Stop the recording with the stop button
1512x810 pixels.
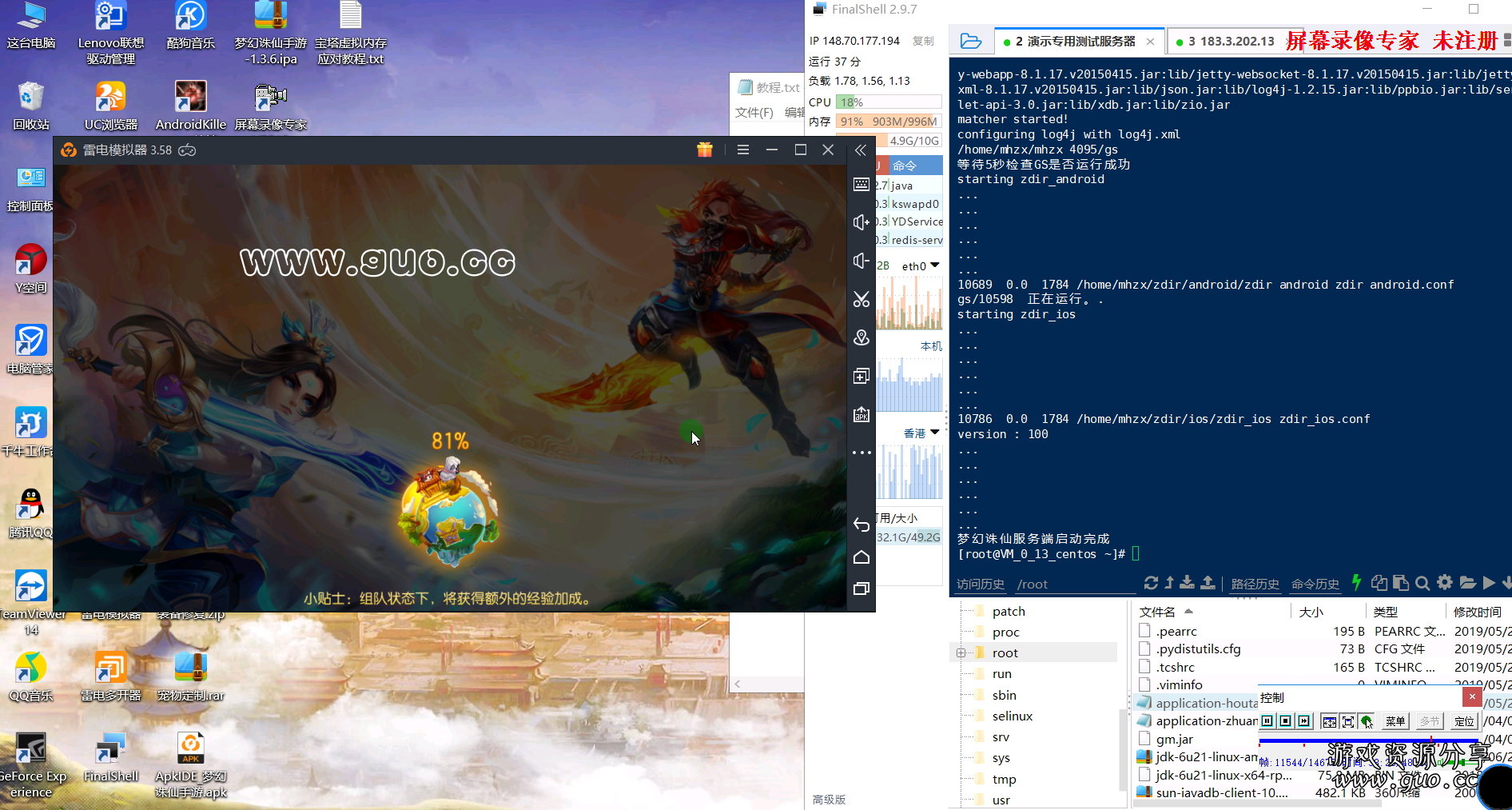point(1286,721)
